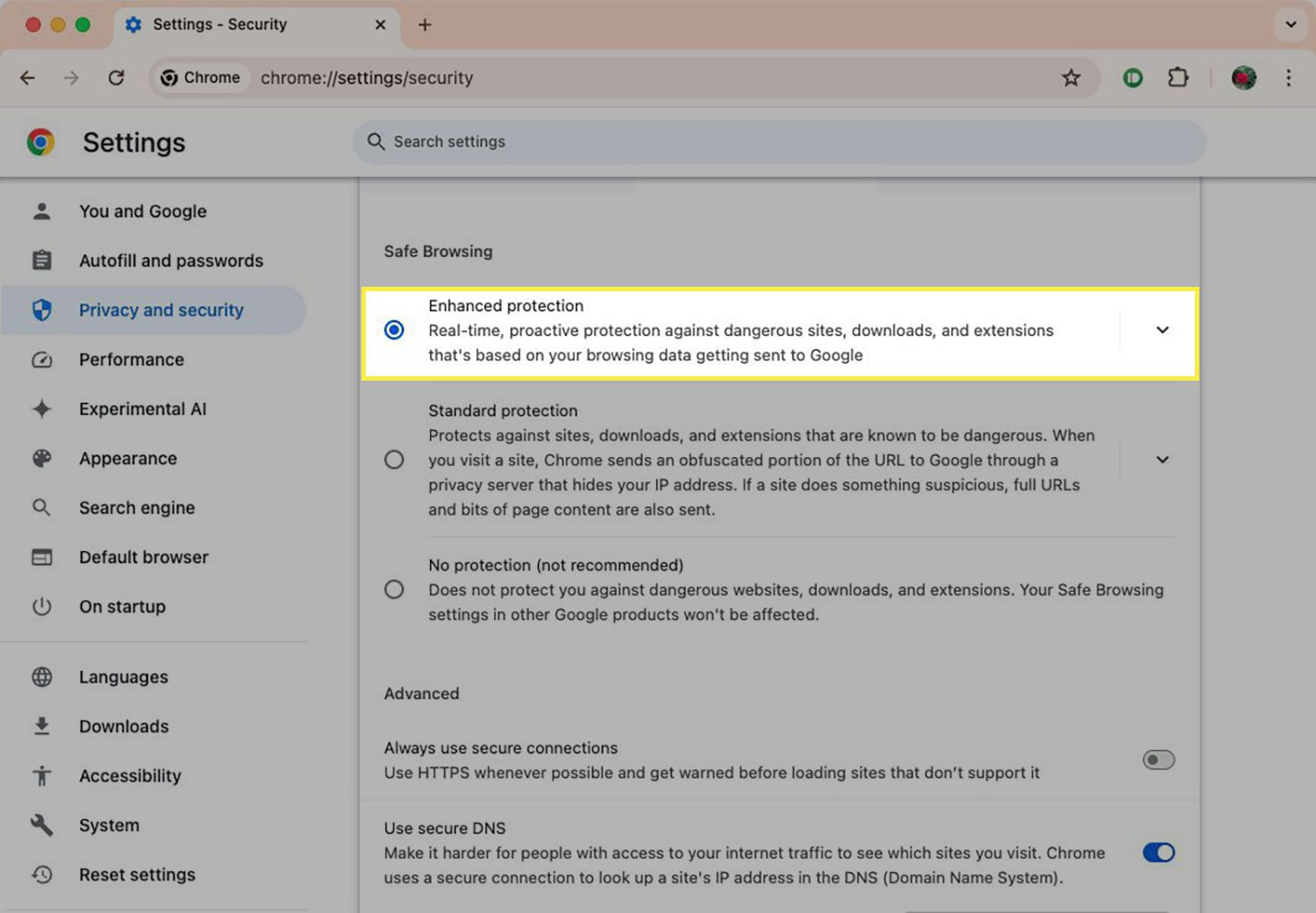
Task: Open Autofill and passwords settings
Action: 170,260
